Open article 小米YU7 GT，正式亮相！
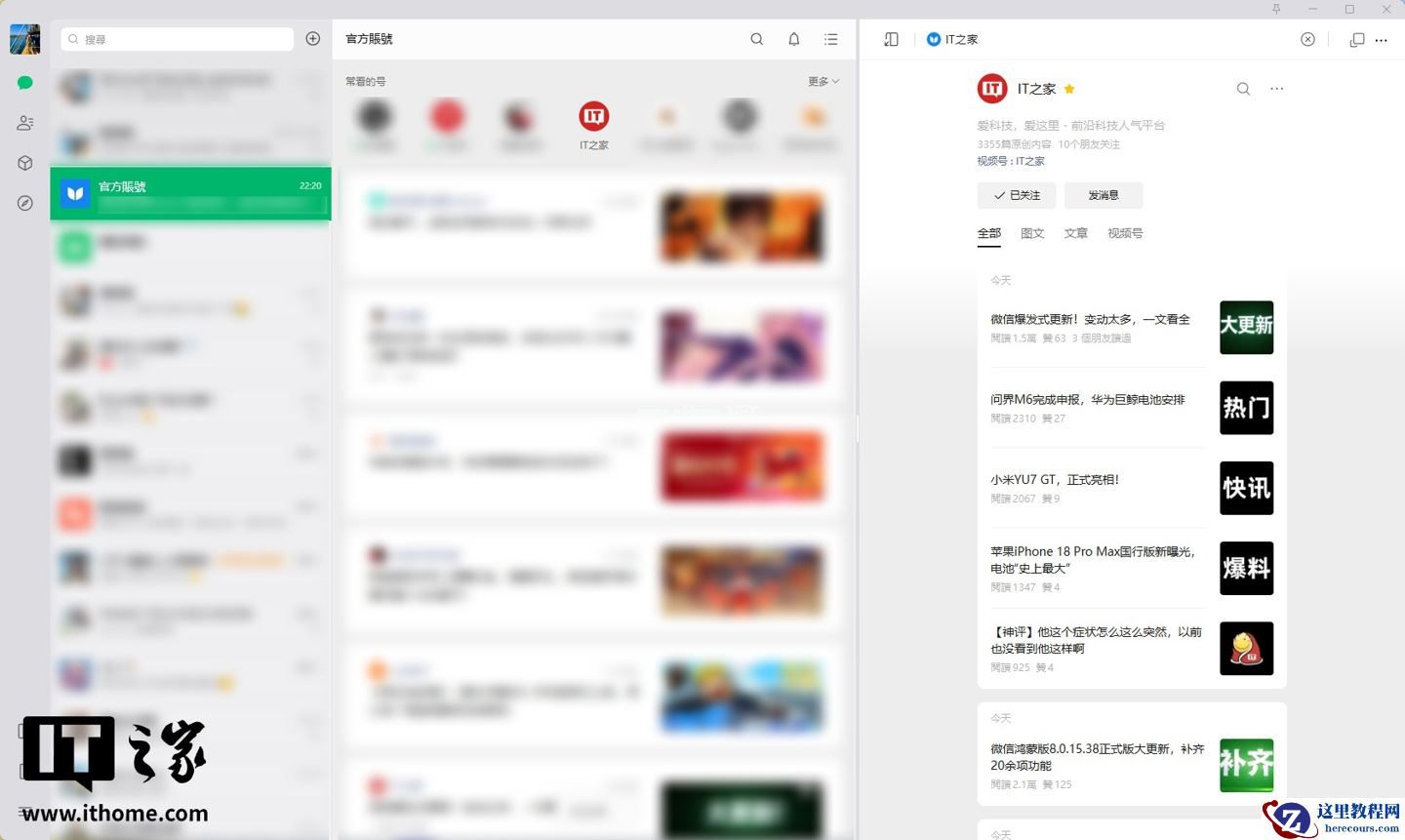Image resolution: width=1405 pixels, height=840 pixels. click(1055, 479)
